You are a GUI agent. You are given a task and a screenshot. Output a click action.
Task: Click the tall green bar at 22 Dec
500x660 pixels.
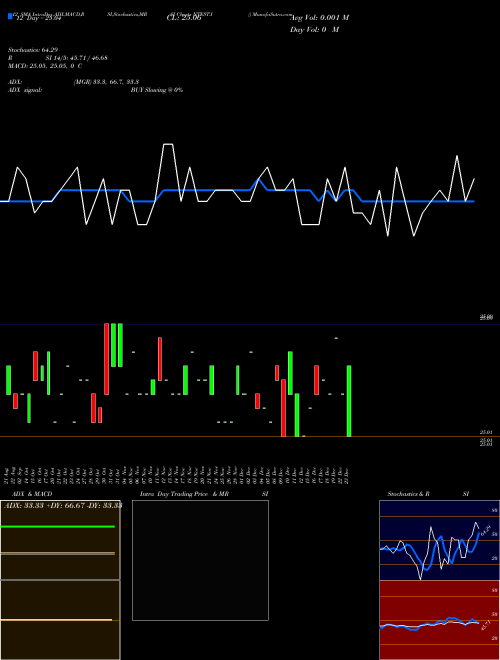349,401
